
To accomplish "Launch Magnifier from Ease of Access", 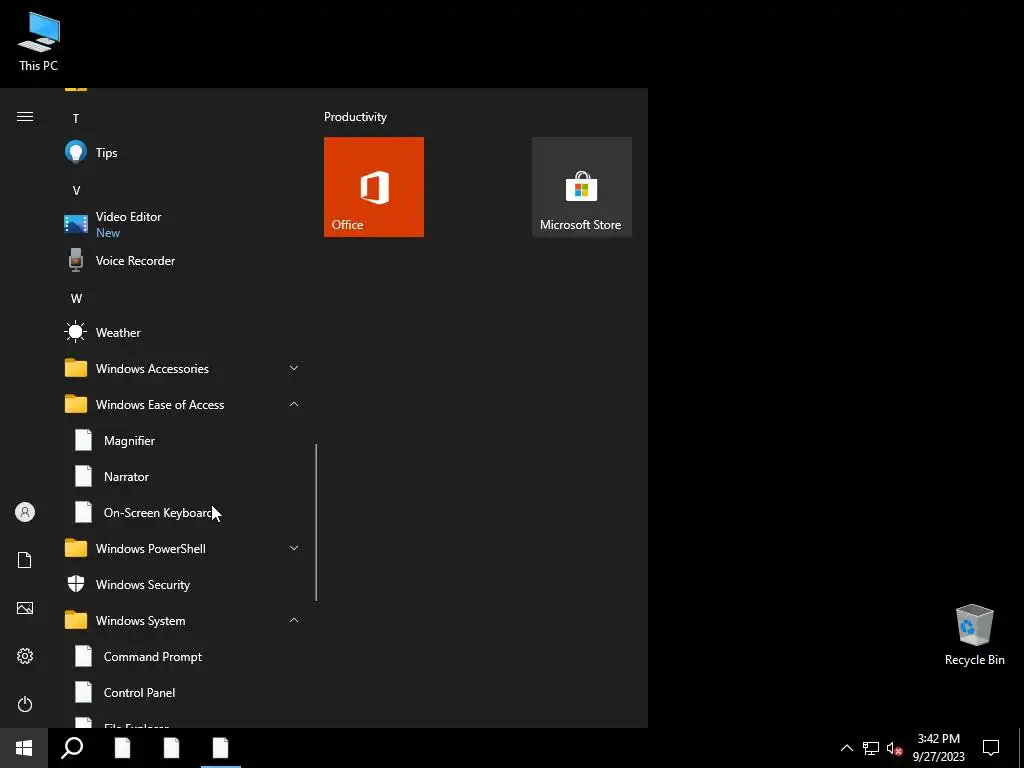I will [x=183, y=441].
